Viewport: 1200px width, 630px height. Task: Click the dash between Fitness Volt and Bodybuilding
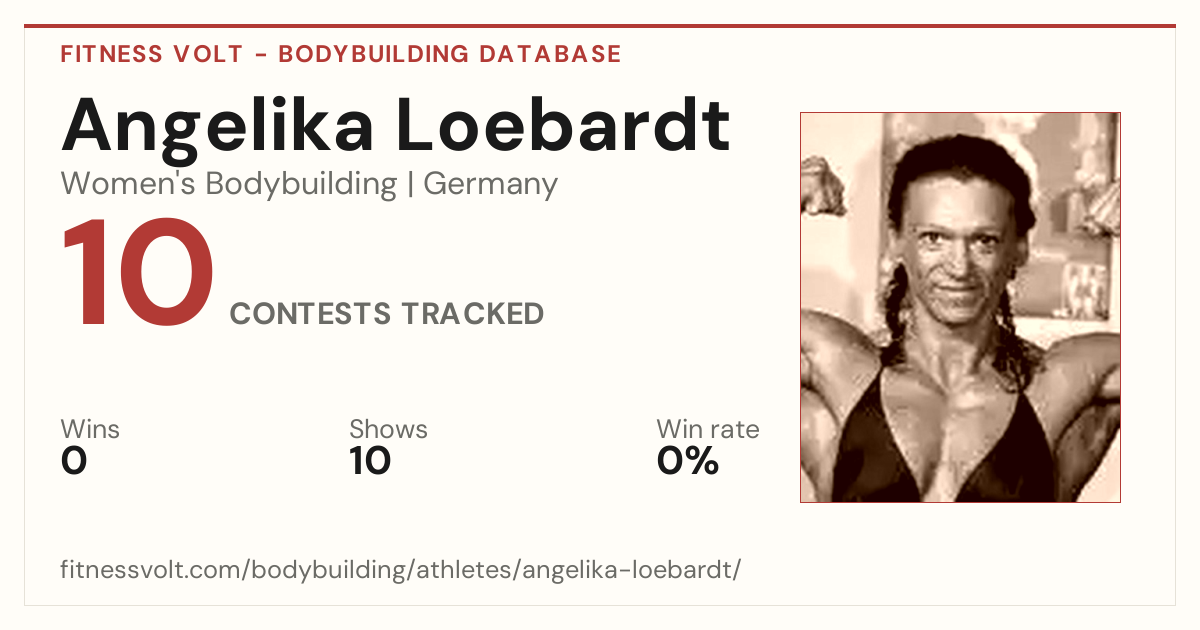[x=260, y=55]
